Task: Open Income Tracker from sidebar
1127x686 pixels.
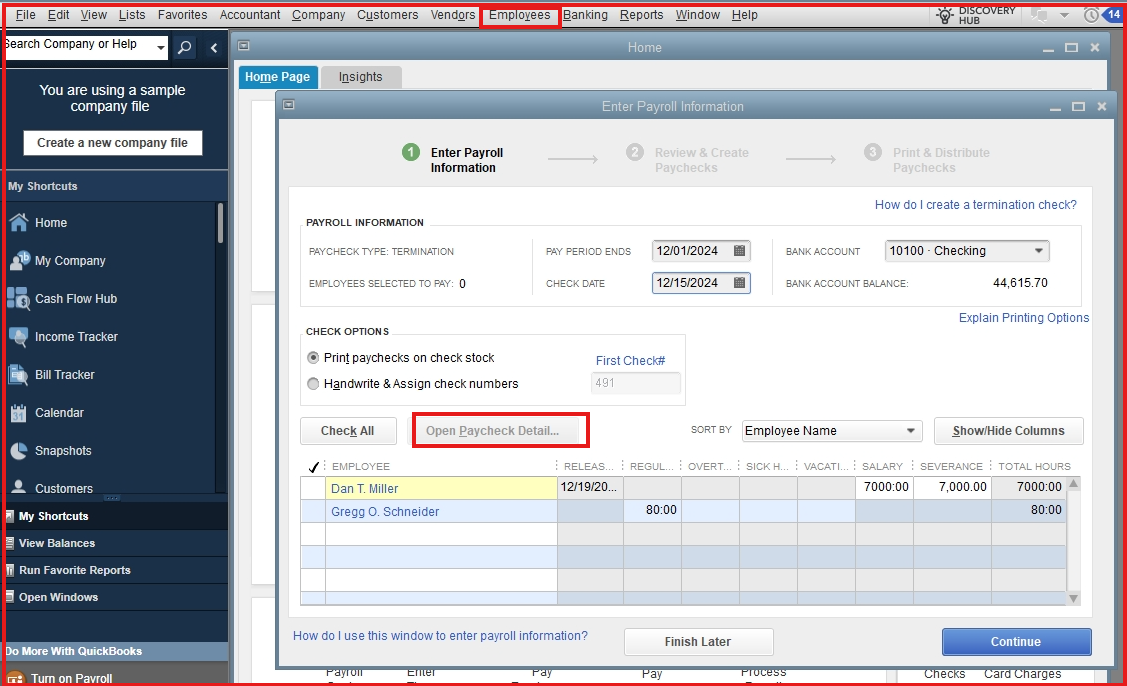Action: click(19, 337)
